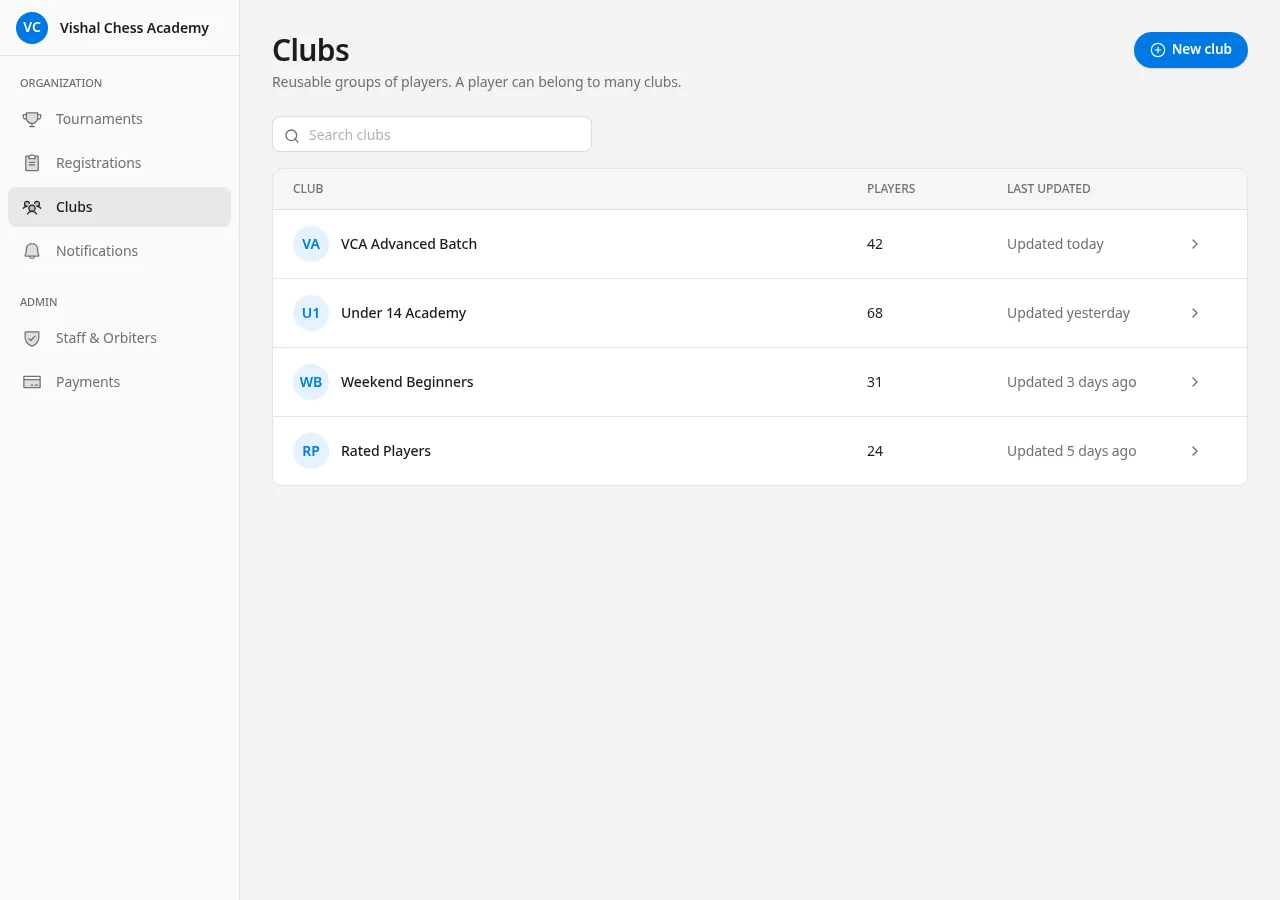Click the Tournaments trophy icon
The height and width of the screenshot is (900, 1280).
coord(32,119)
